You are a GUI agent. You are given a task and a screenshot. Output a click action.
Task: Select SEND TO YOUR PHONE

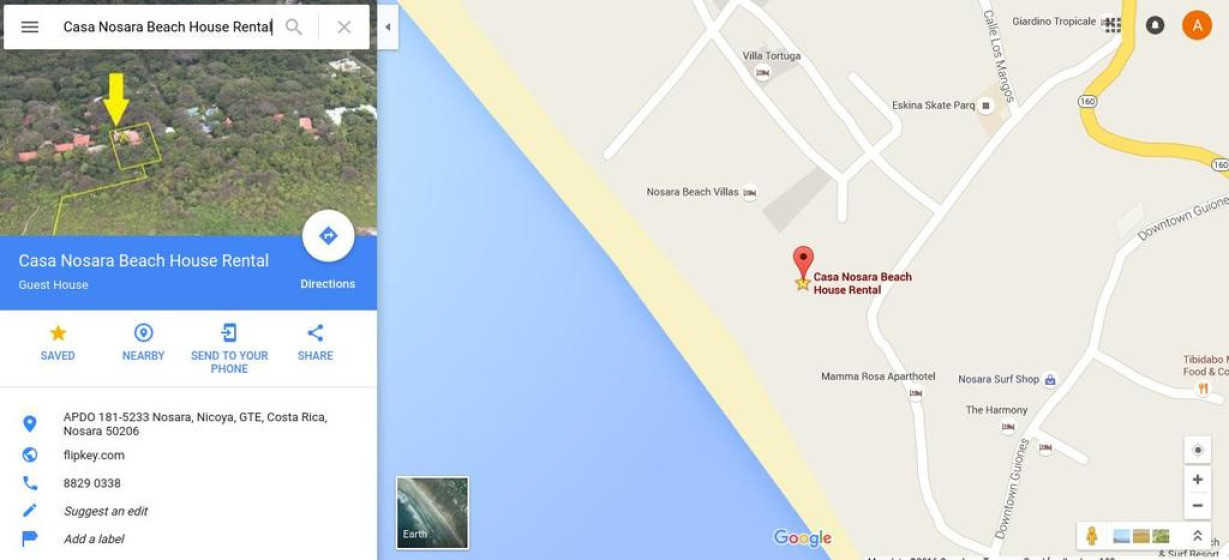tap(229, 348)
